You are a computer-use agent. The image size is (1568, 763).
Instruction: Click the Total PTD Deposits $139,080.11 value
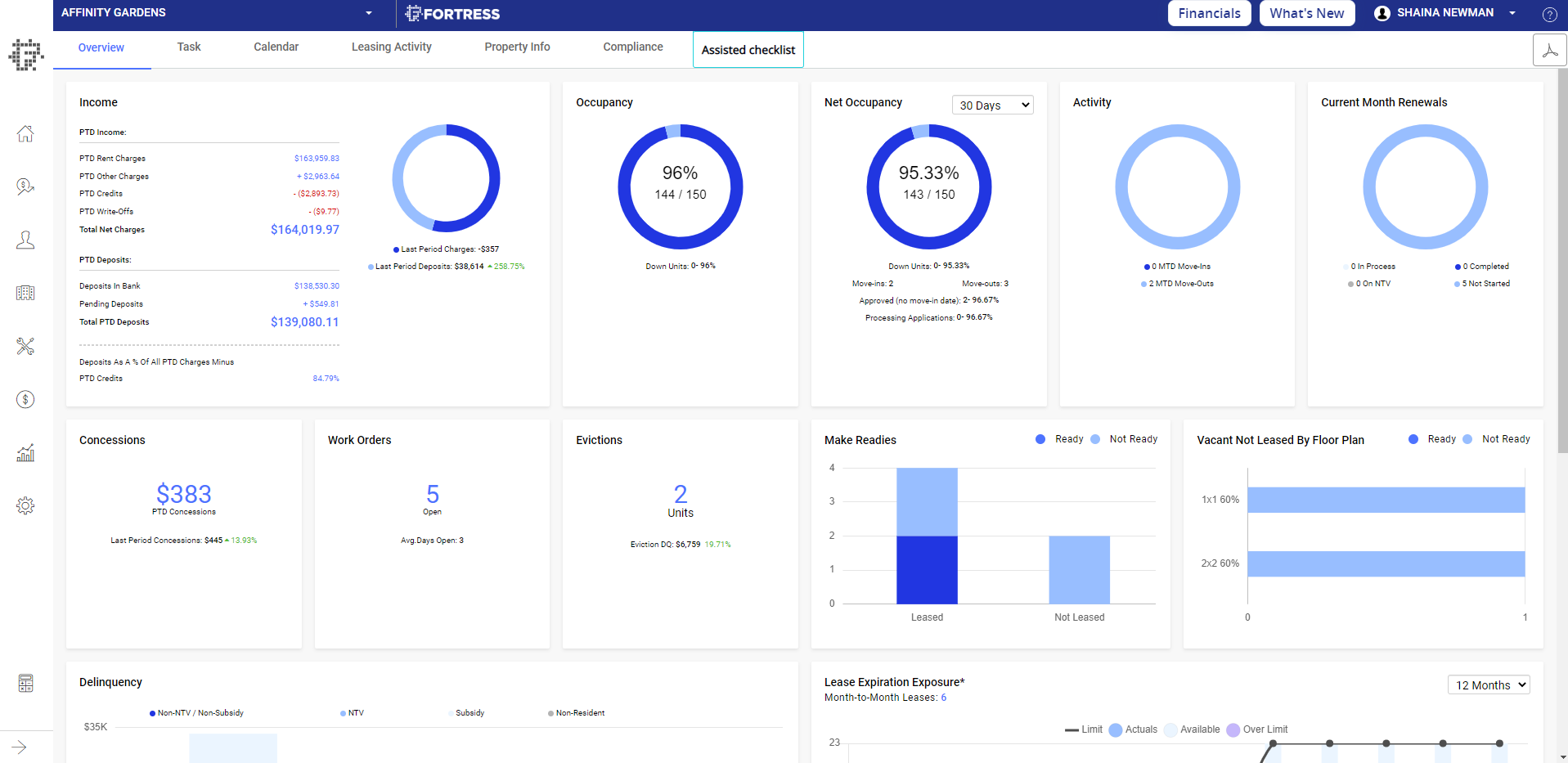(x=305, y=322)
